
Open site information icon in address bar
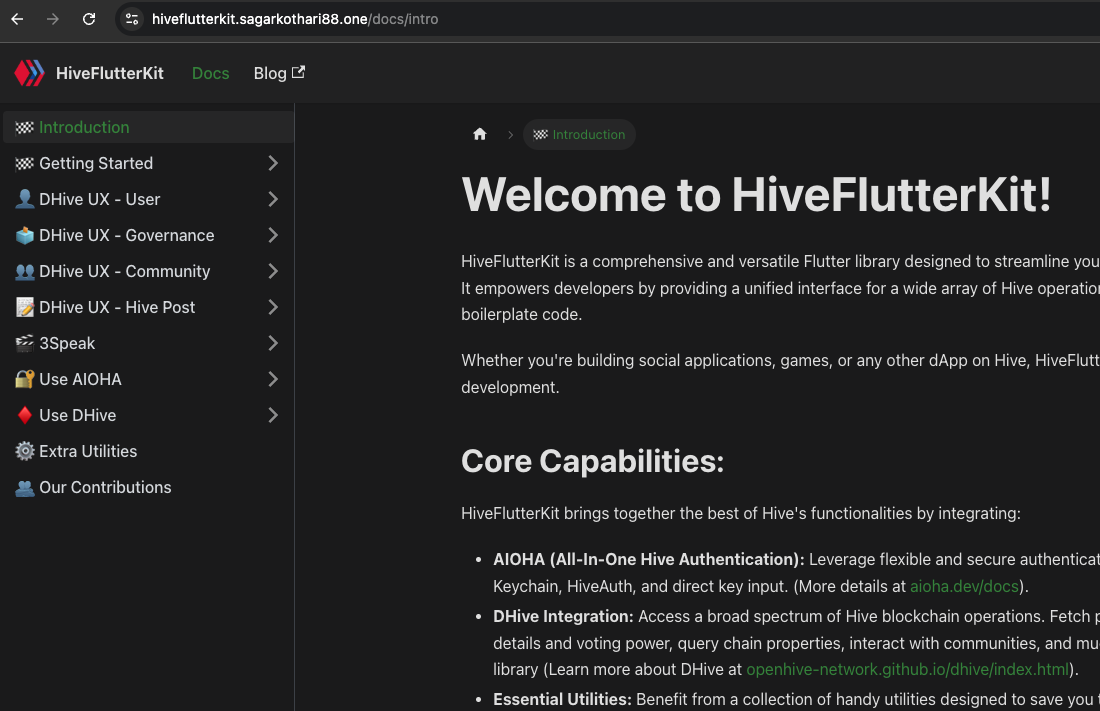click(132, 19)
